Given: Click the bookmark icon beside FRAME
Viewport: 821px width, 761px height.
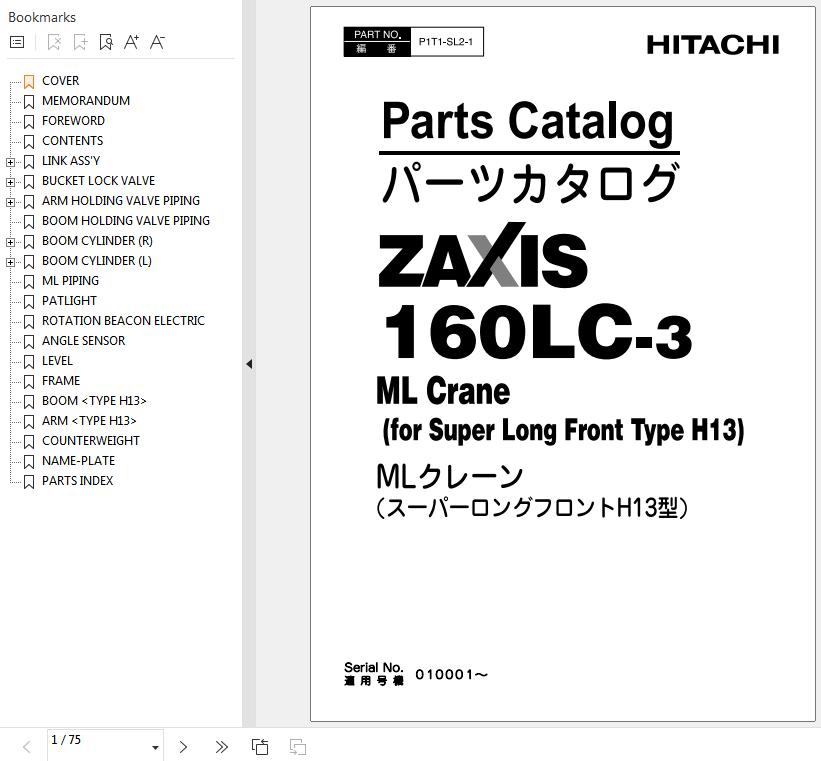Looking at the screenshot, I should (x=29, y=381).
